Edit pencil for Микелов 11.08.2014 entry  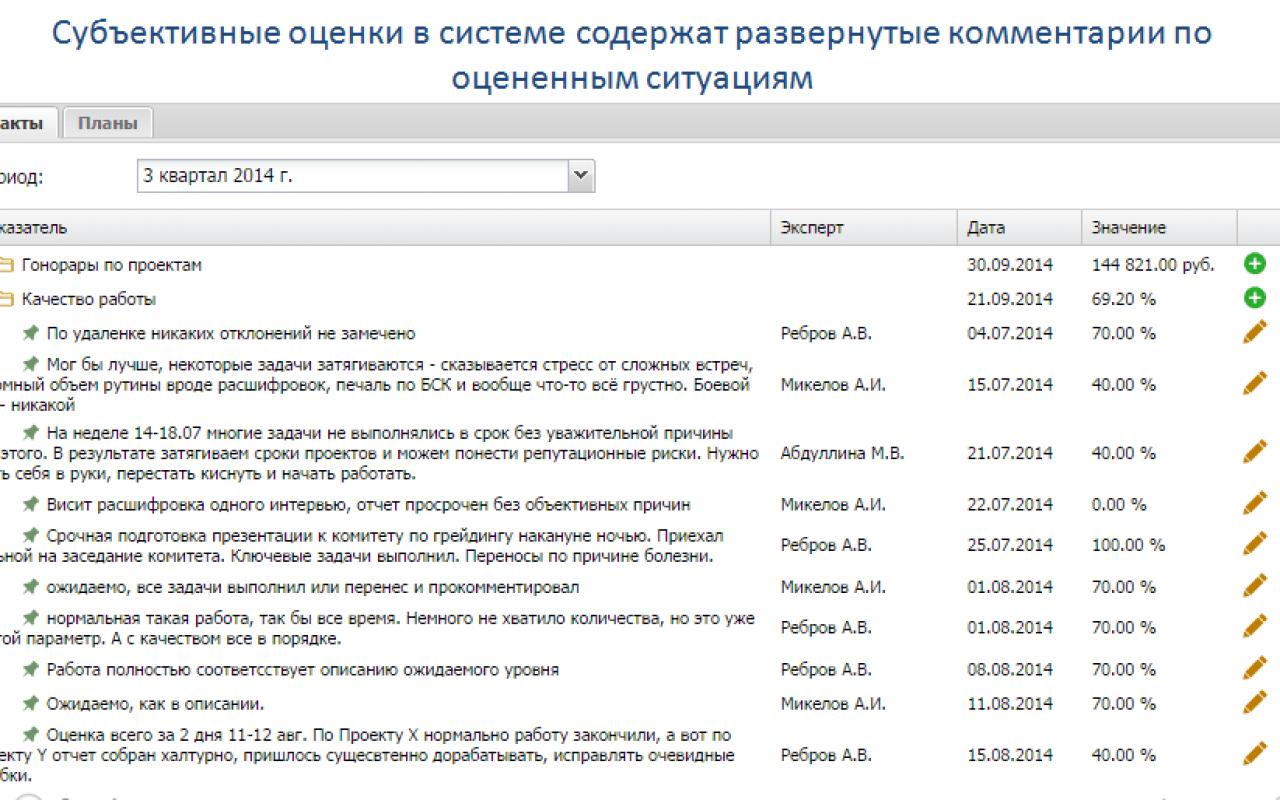point(1254,703)
